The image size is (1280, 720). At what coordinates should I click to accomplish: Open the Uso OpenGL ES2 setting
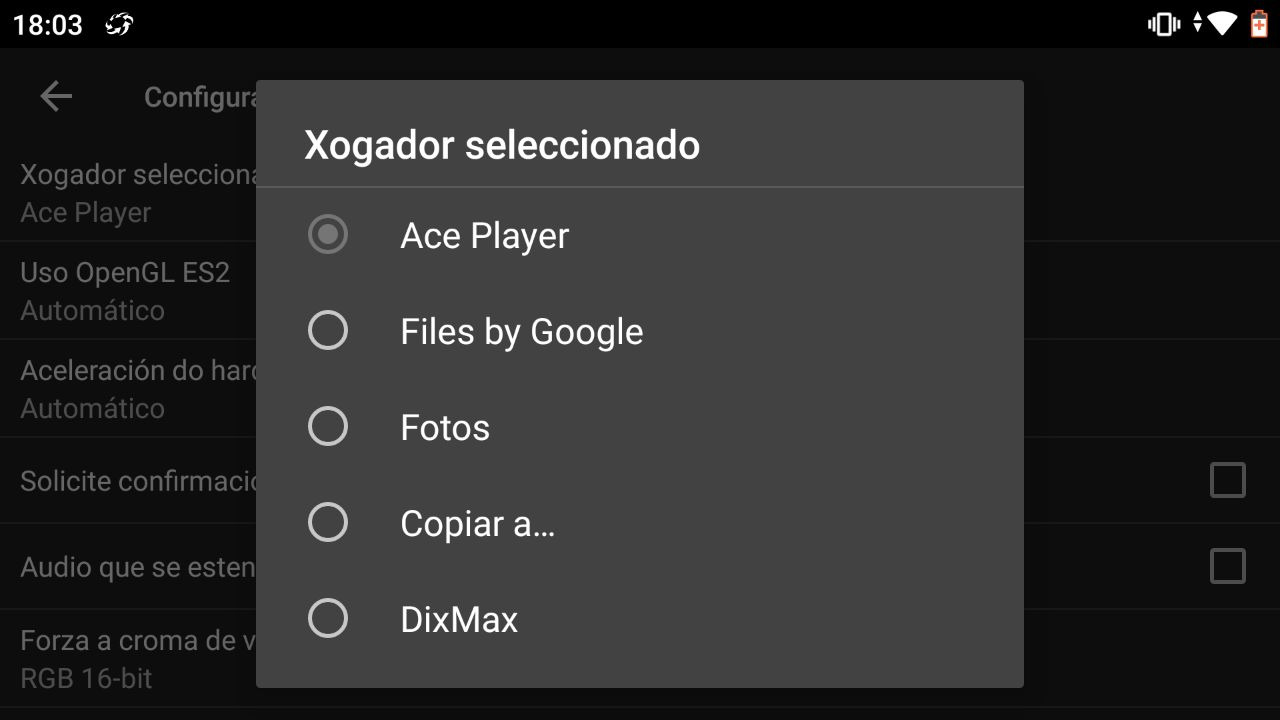tap(128, 291)
